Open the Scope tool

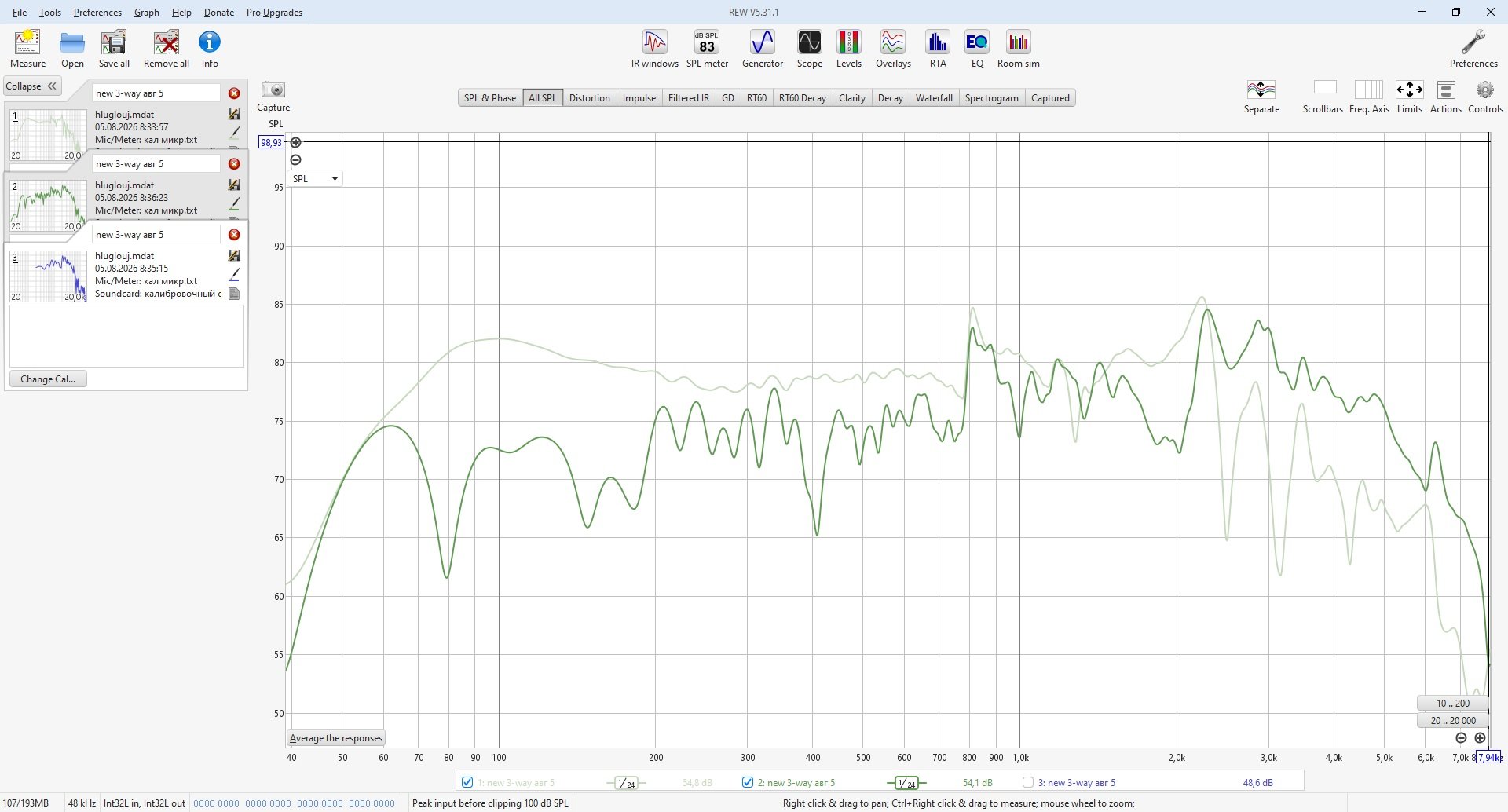[x=809, y=49]
